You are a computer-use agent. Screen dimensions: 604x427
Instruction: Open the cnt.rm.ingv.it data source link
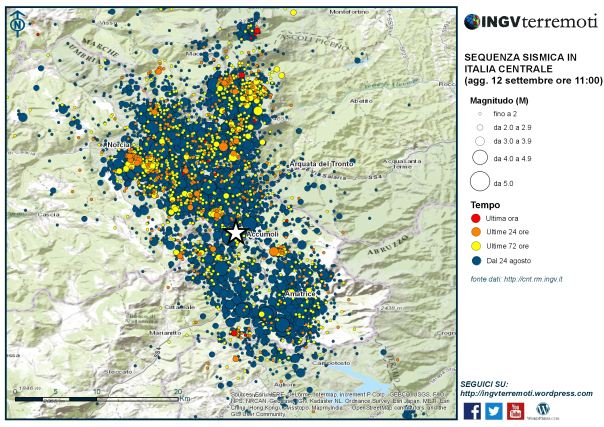click(x=533, y=280)
